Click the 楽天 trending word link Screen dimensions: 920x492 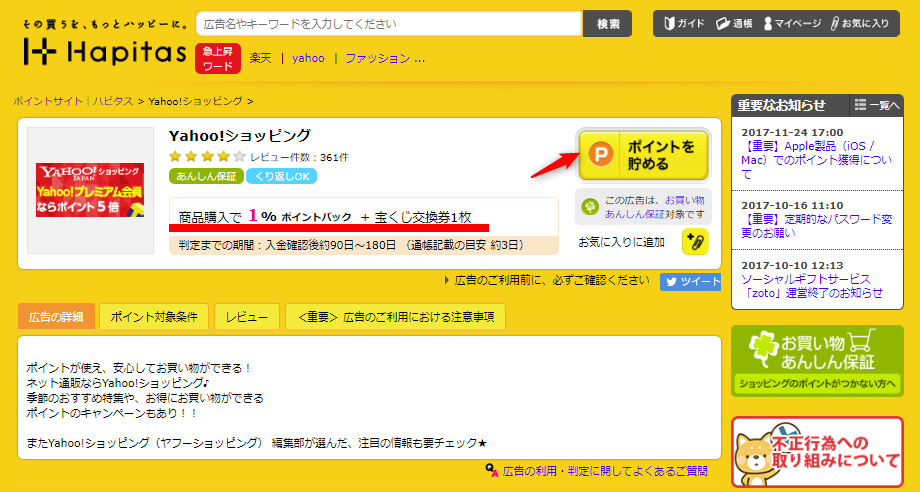click(x=261, y=58)
